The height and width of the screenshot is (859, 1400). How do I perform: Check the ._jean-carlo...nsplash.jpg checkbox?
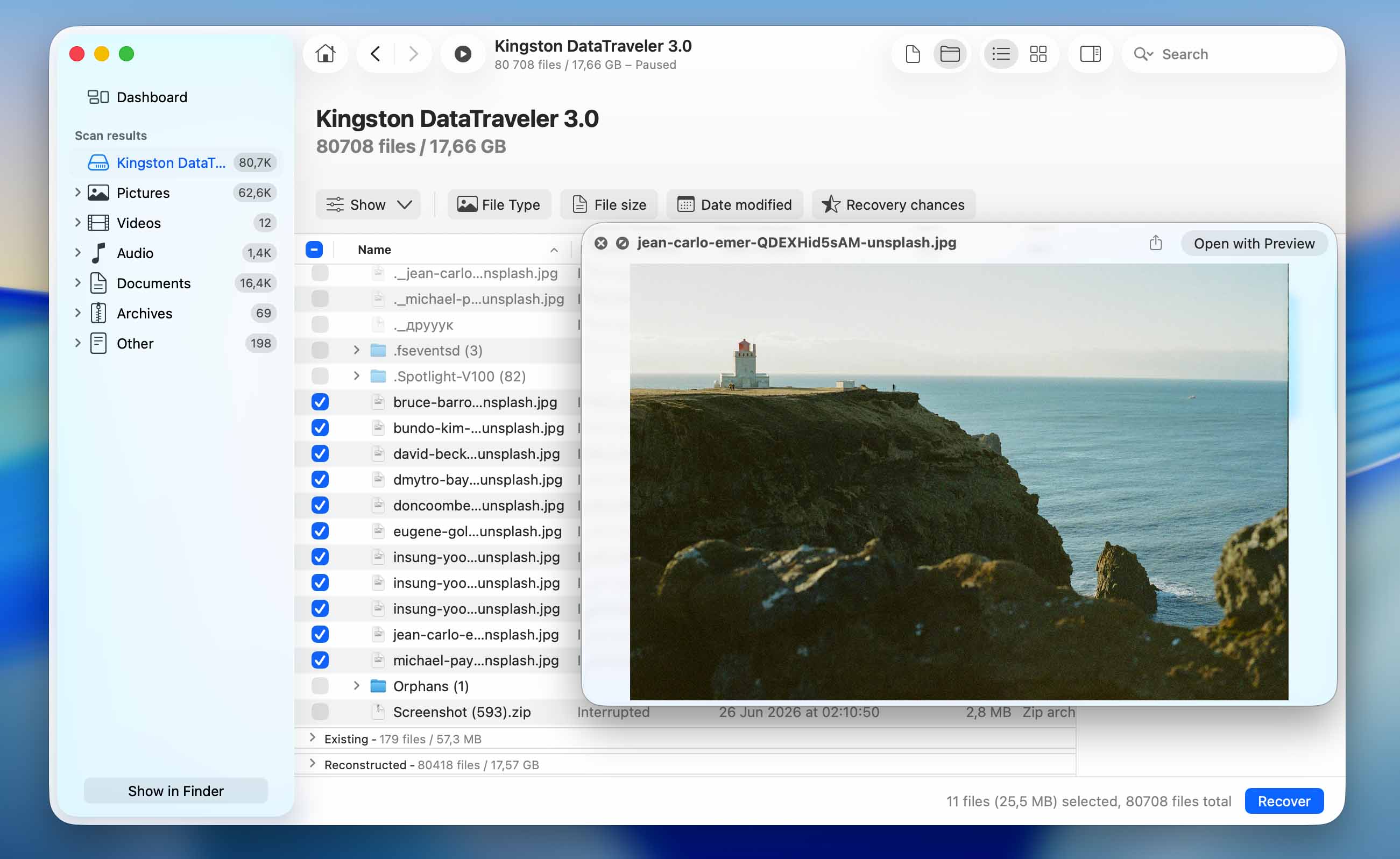pyautogui.click(x=320, y=273)
